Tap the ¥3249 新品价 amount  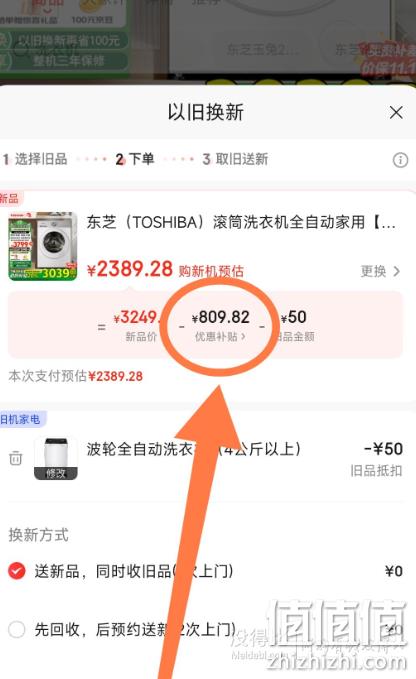[x=137, y=317]
